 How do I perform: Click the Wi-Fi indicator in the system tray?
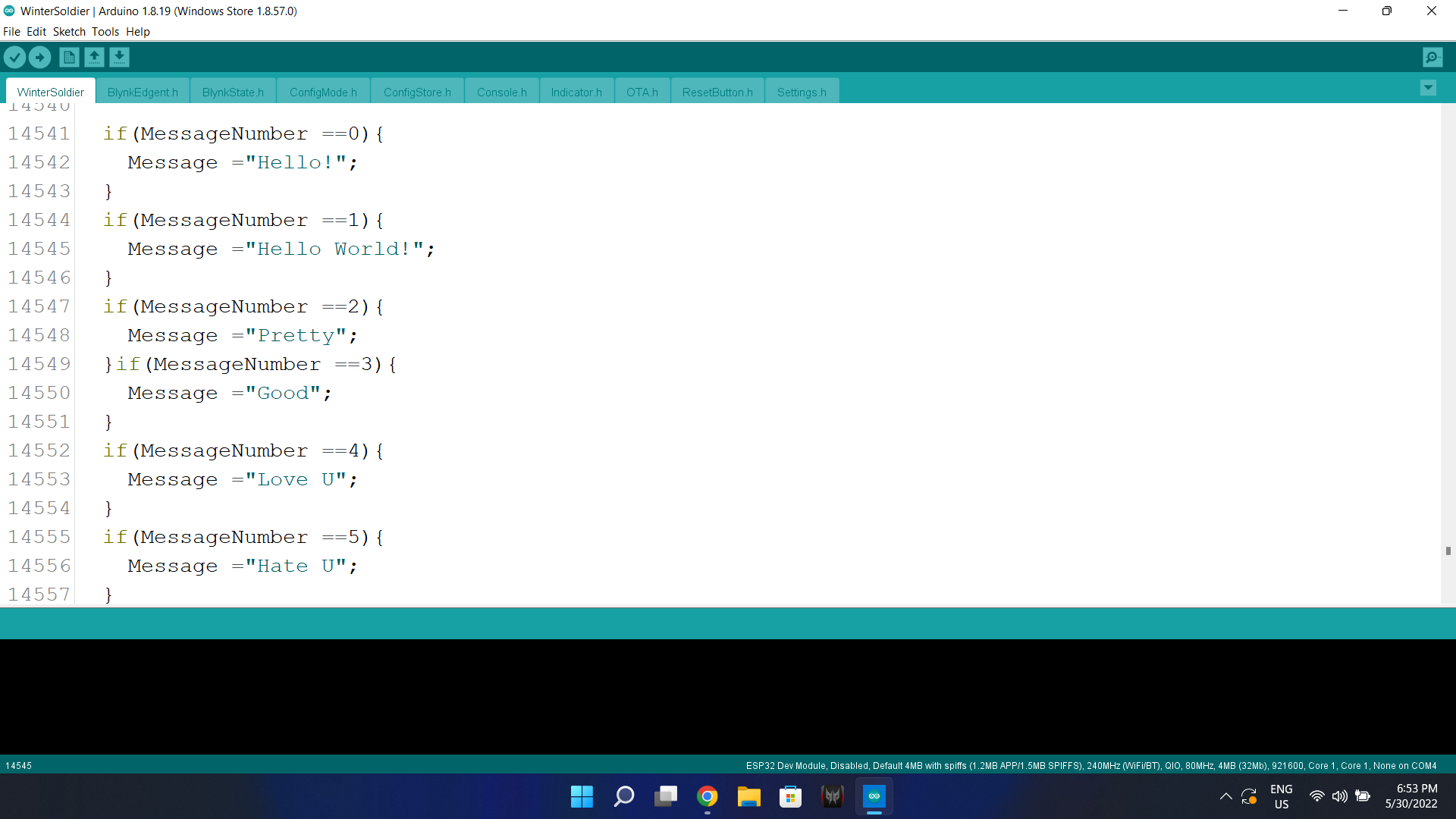tap(1316, 796)
